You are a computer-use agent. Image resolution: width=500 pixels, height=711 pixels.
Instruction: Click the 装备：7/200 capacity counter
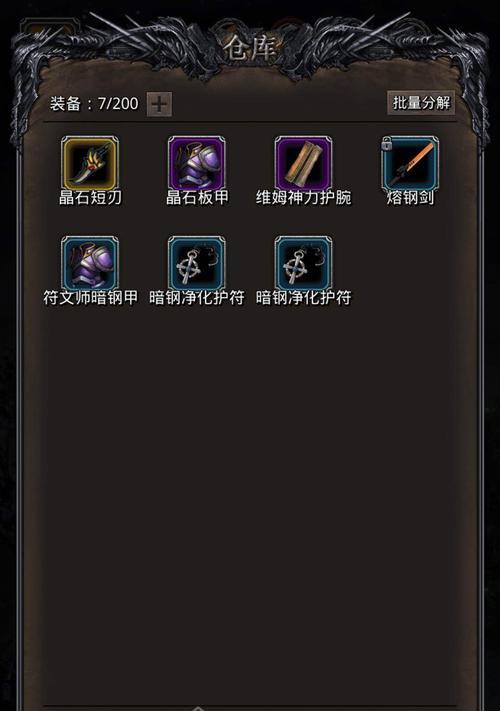pos(94,104)
